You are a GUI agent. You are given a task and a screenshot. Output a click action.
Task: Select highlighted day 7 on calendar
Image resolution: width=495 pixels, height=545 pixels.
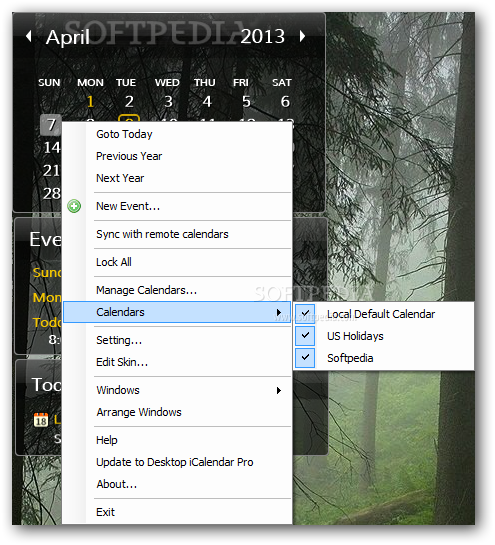point(51,124)
